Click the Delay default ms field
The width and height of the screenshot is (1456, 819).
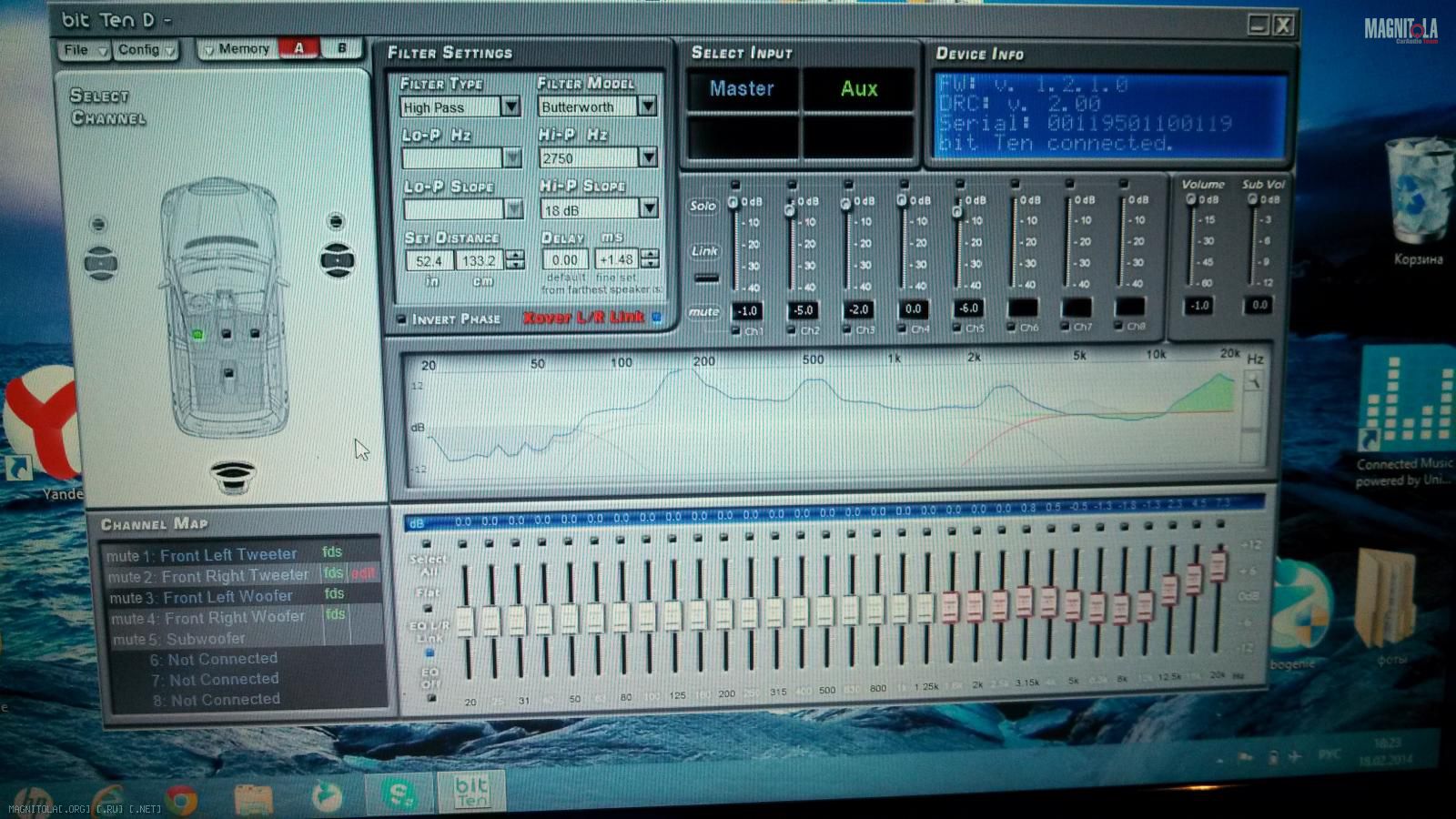pos(564,259)
